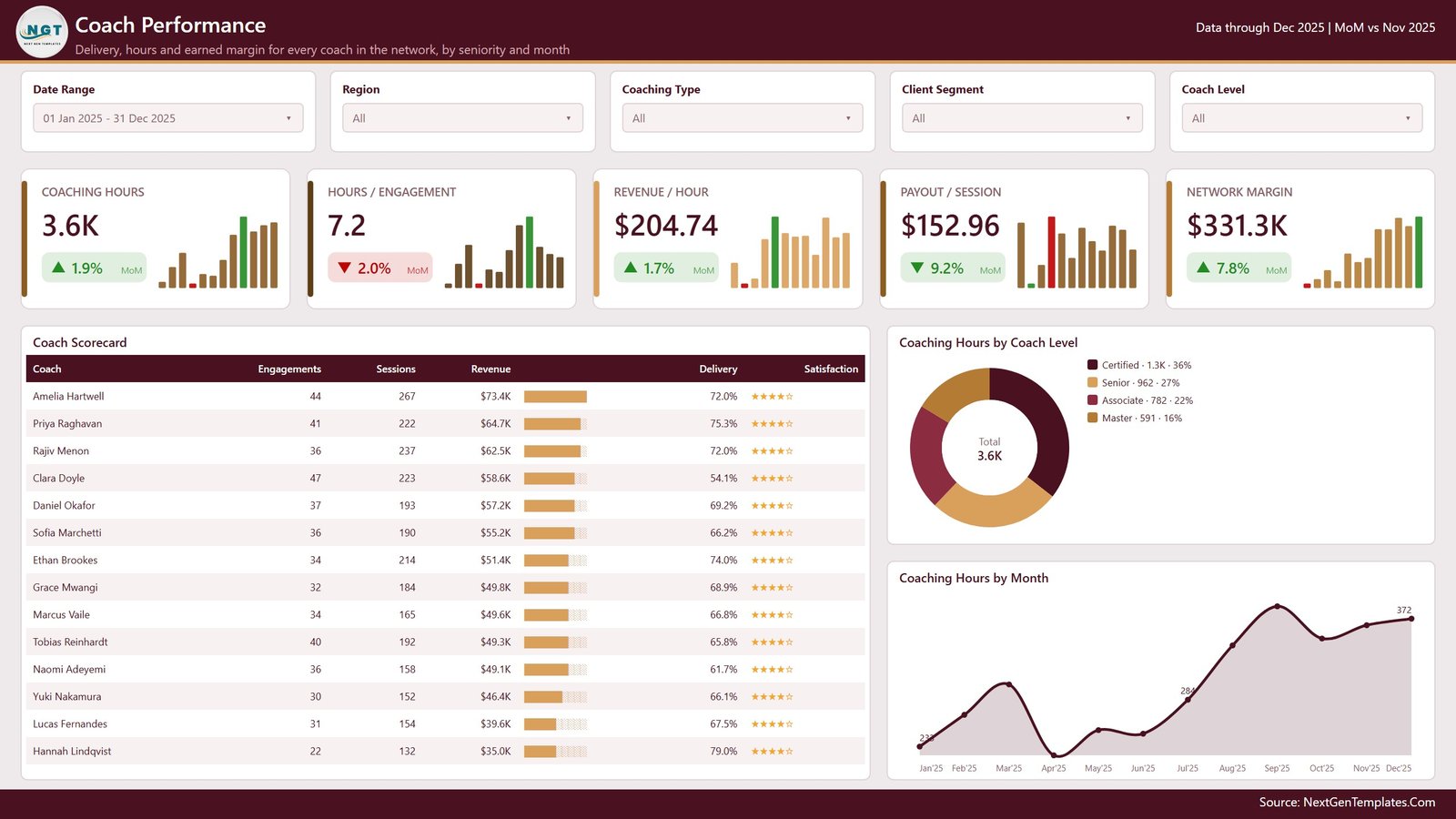Open the Coaching Type dropdown
This screenshot has height=819, width=1456.
(743, 118)
